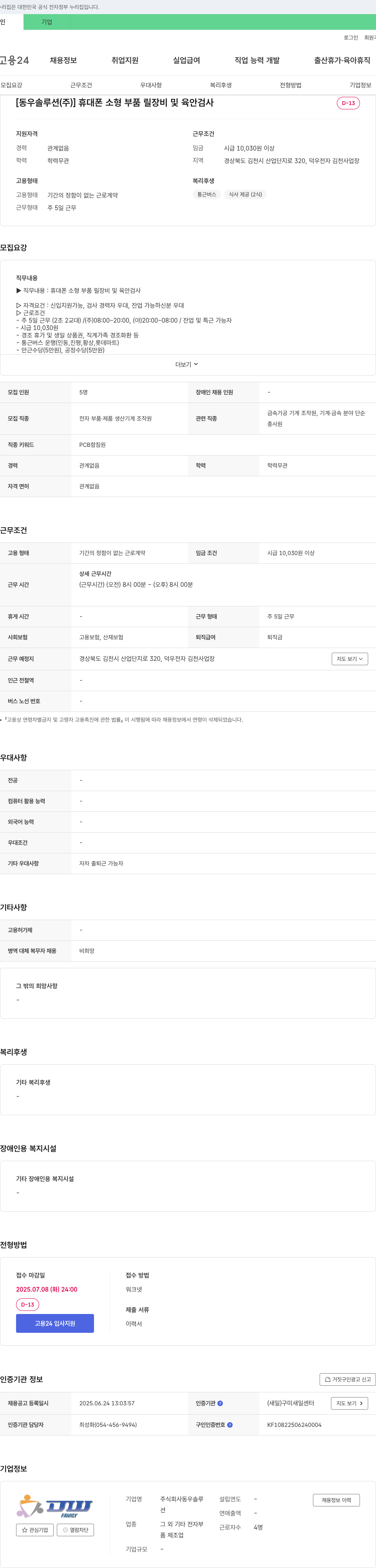
Task: Click 자차 출퇴근 가능자 text
Action: tap(101, 864)
